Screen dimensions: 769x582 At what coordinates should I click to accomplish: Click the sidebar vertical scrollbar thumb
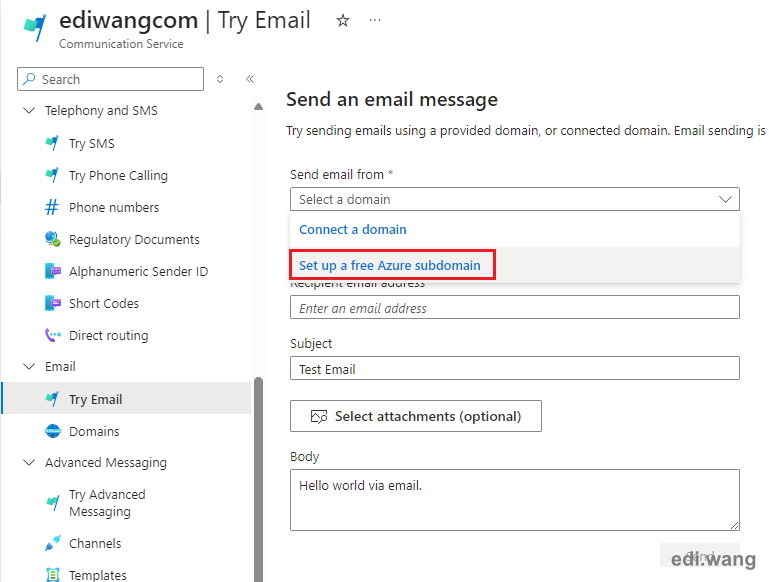point(258,480)
